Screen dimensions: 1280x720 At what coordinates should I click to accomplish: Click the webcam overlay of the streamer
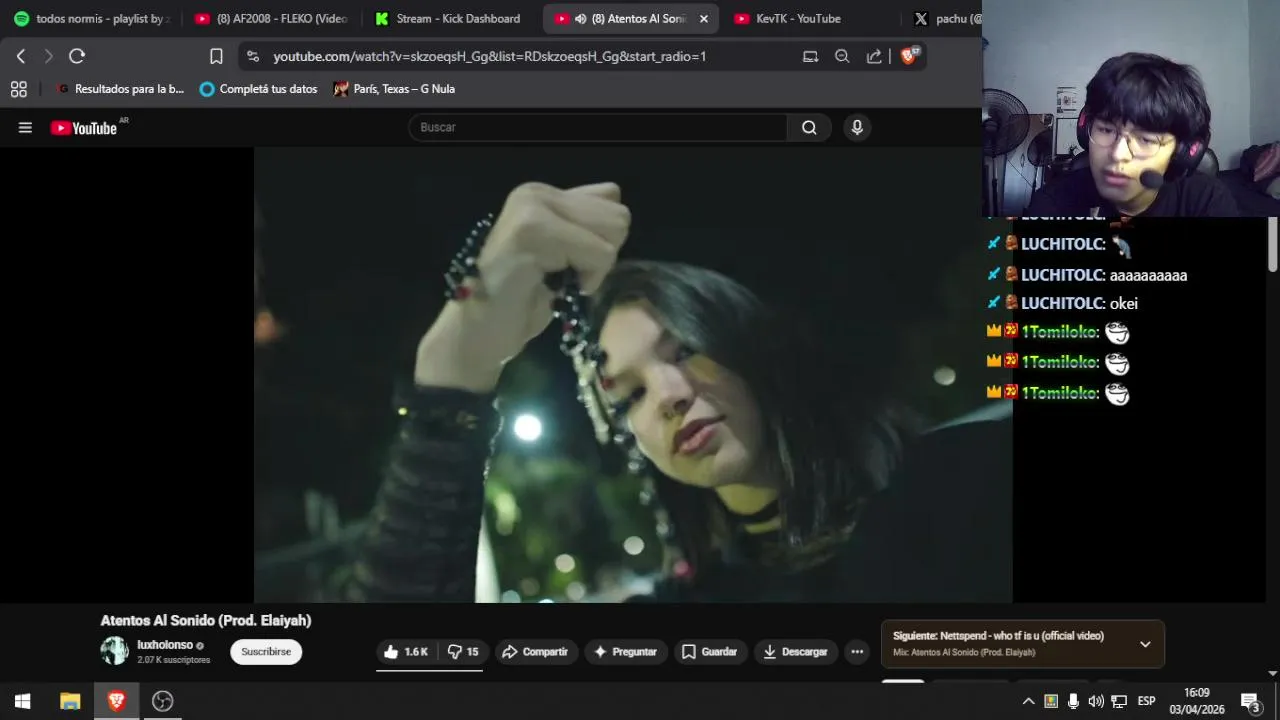pyautogui.click(x=1131, y=108)
